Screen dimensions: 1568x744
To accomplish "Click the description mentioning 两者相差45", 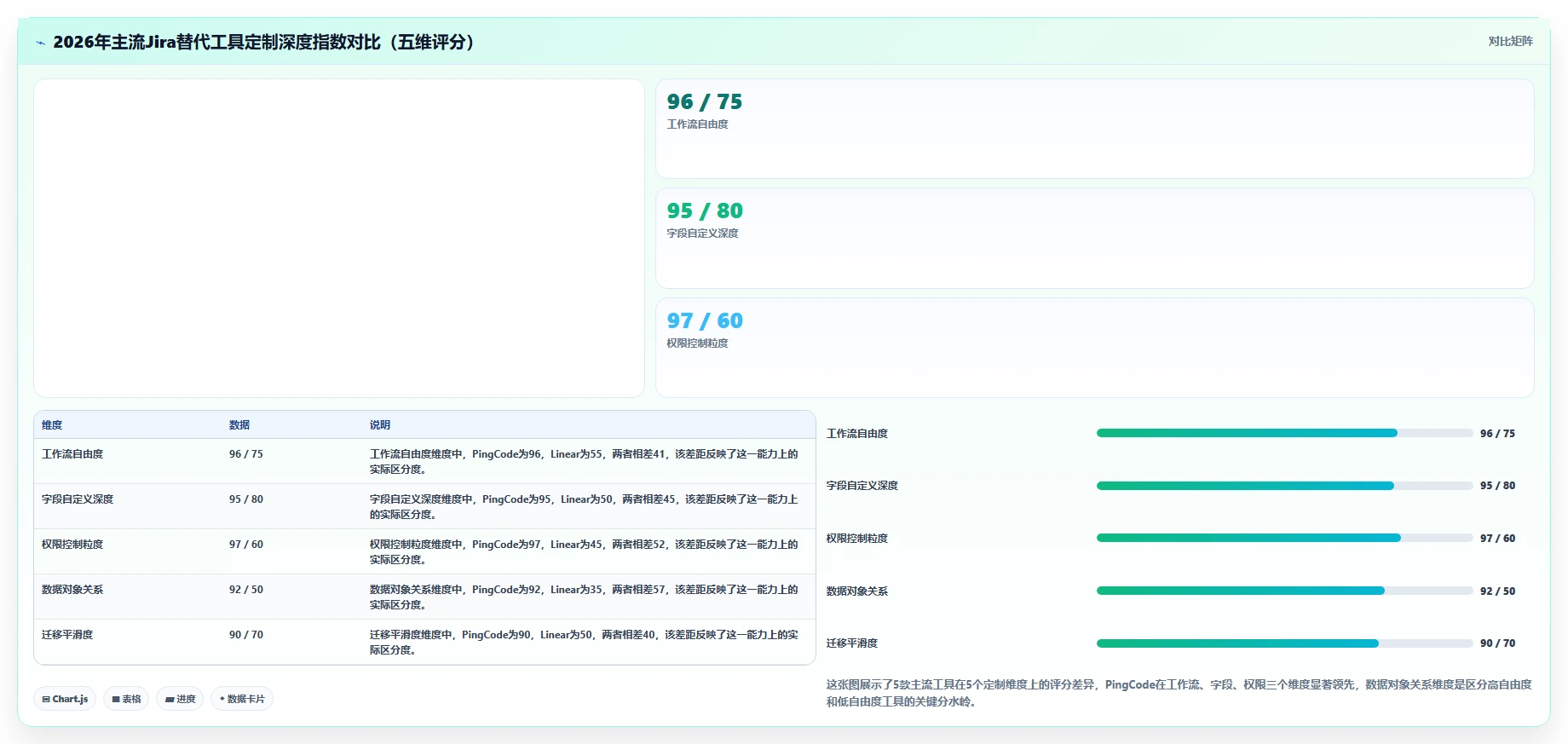I will (x=584, y=507).
